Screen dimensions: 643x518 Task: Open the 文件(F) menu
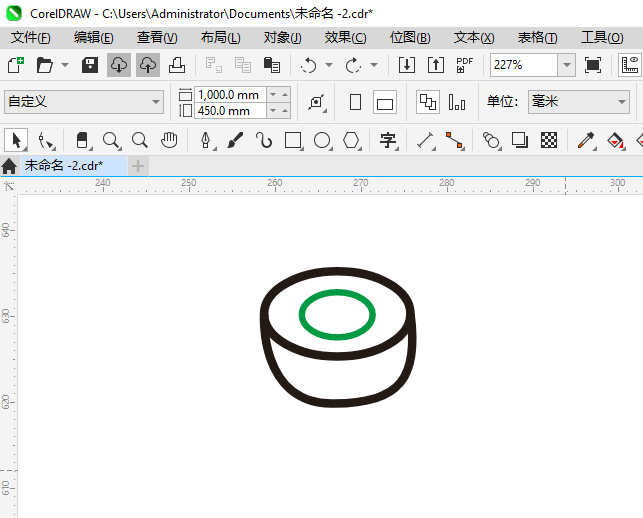[31, 38]
